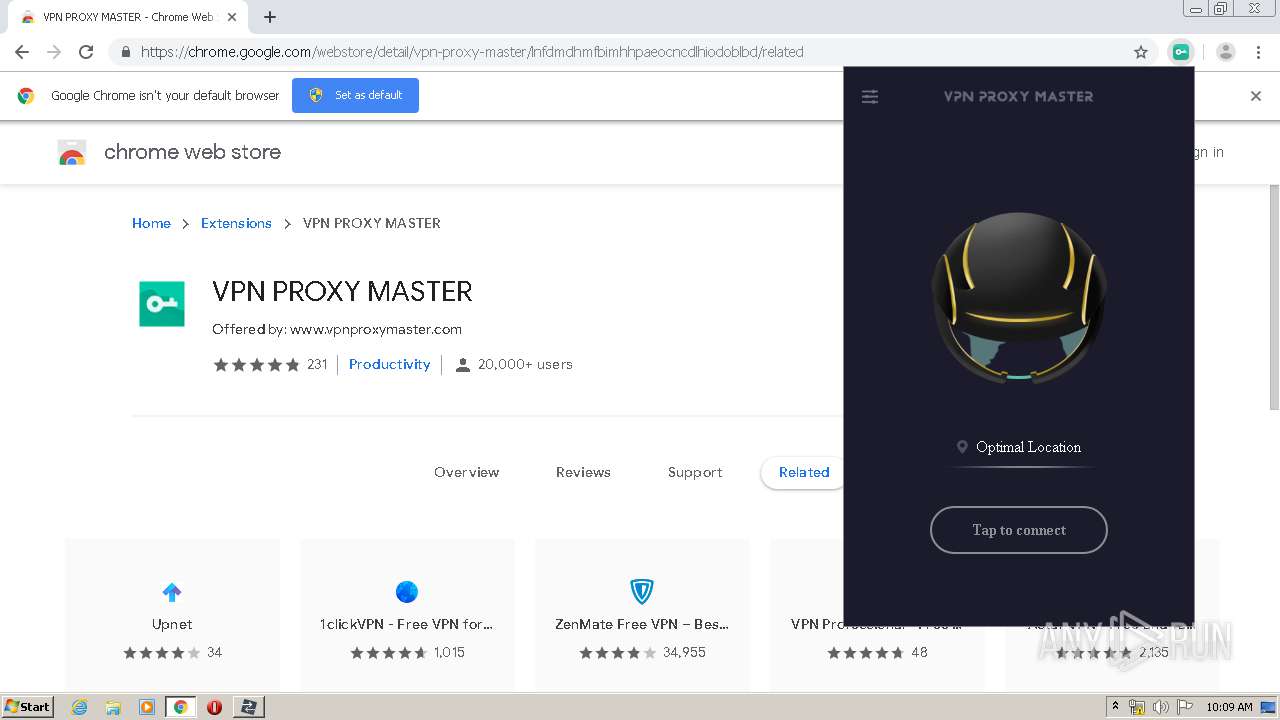Click the Upnet arrow icon

(172, 592)
